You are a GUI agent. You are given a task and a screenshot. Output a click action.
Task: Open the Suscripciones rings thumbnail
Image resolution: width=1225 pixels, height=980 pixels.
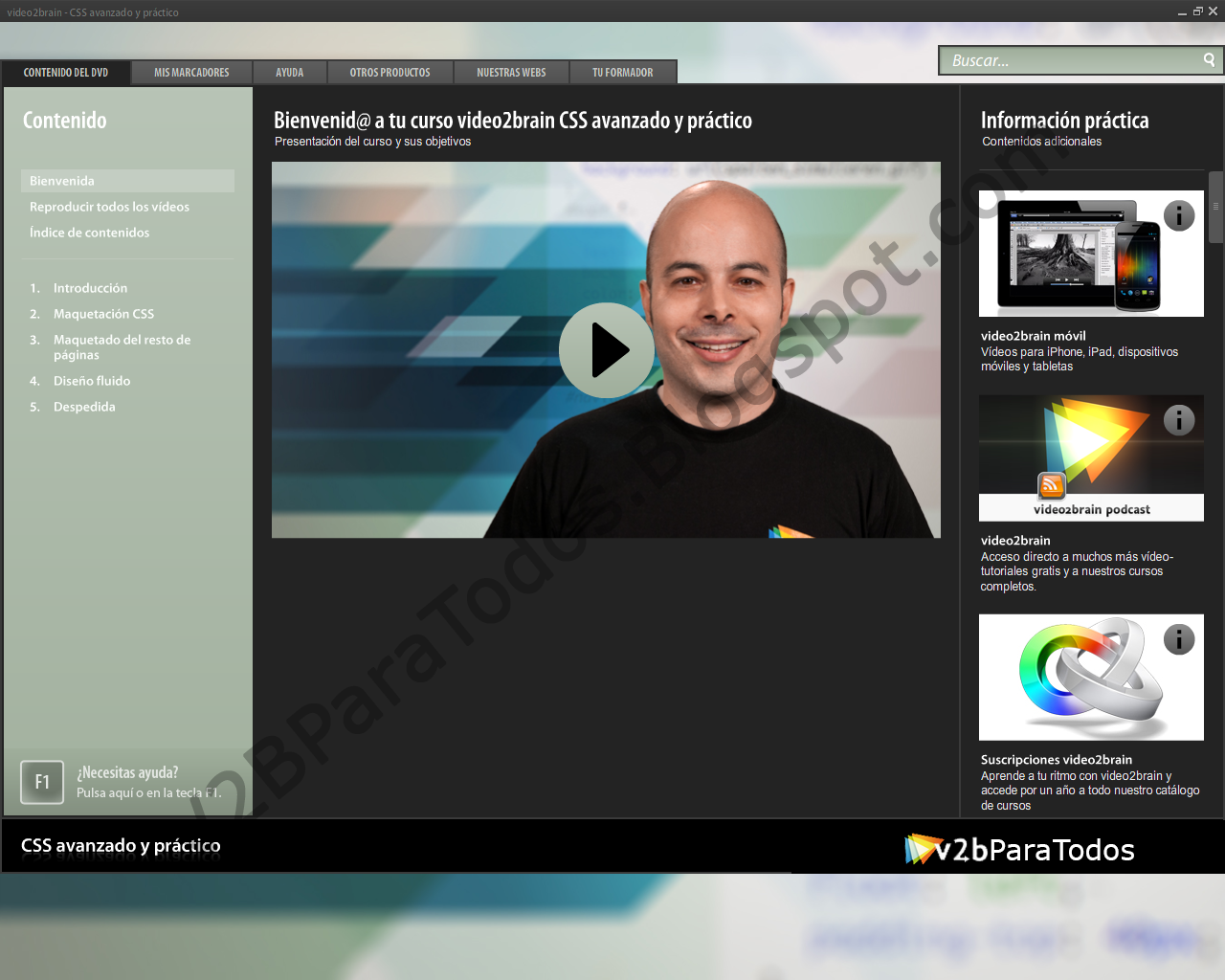point(1091,678)
